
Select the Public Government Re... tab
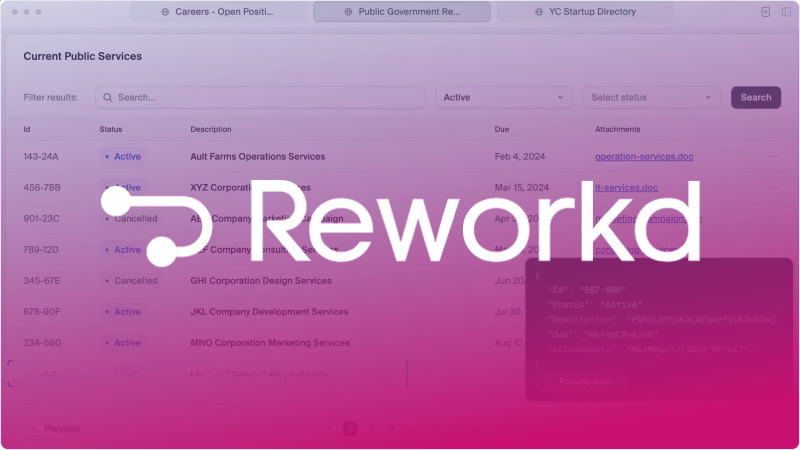402,12
